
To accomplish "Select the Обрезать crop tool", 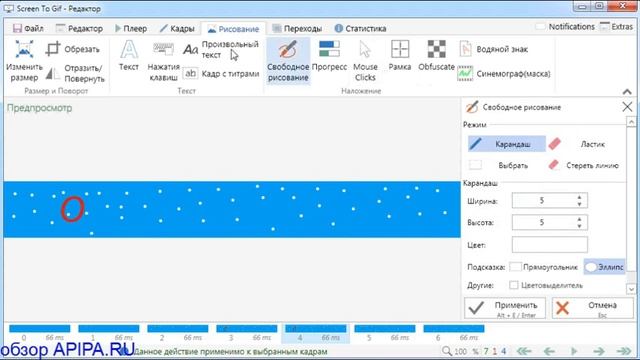I will [x=73, y=49].
